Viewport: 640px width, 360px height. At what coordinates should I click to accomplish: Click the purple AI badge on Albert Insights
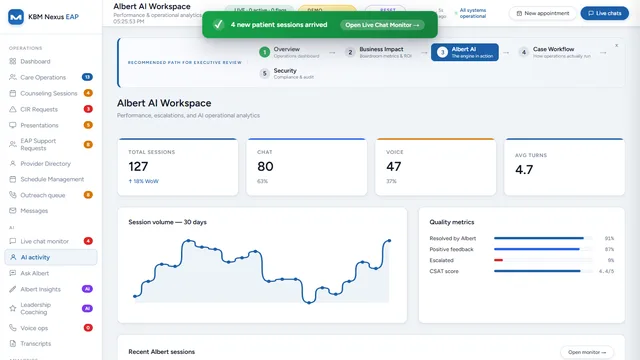(x=87, y=289)
